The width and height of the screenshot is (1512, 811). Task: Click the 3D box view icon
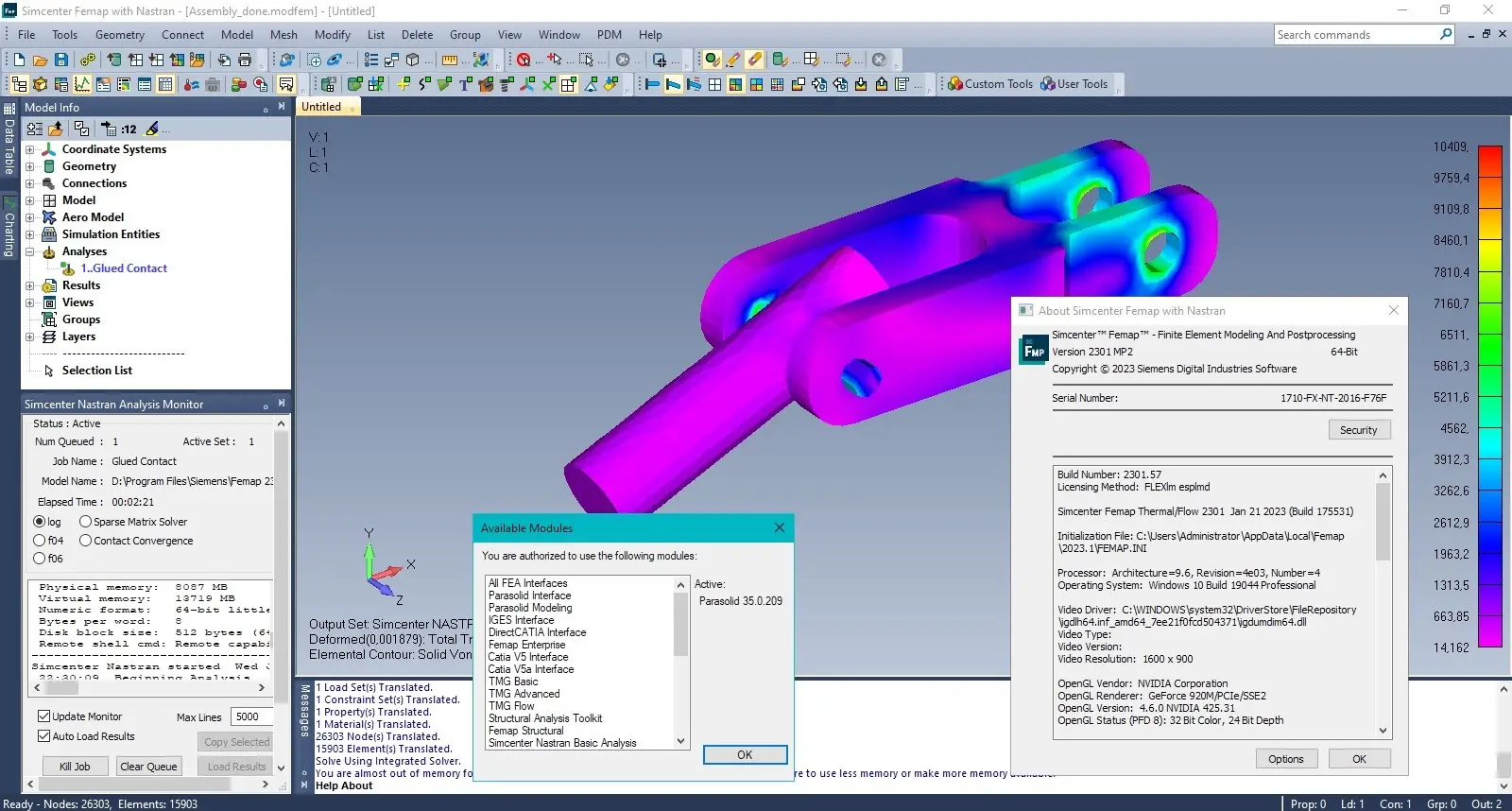[412, 60]
